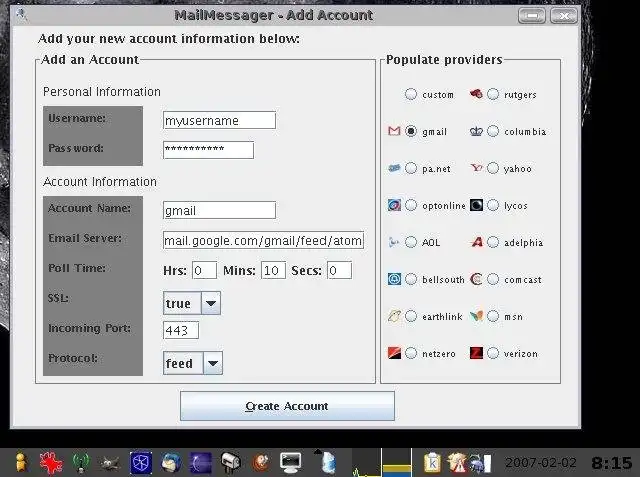Image resolution: width=640 pixels, height=477 pixels.
Task: Pick the netzero radio button
Action: click(x=411, y=353)
